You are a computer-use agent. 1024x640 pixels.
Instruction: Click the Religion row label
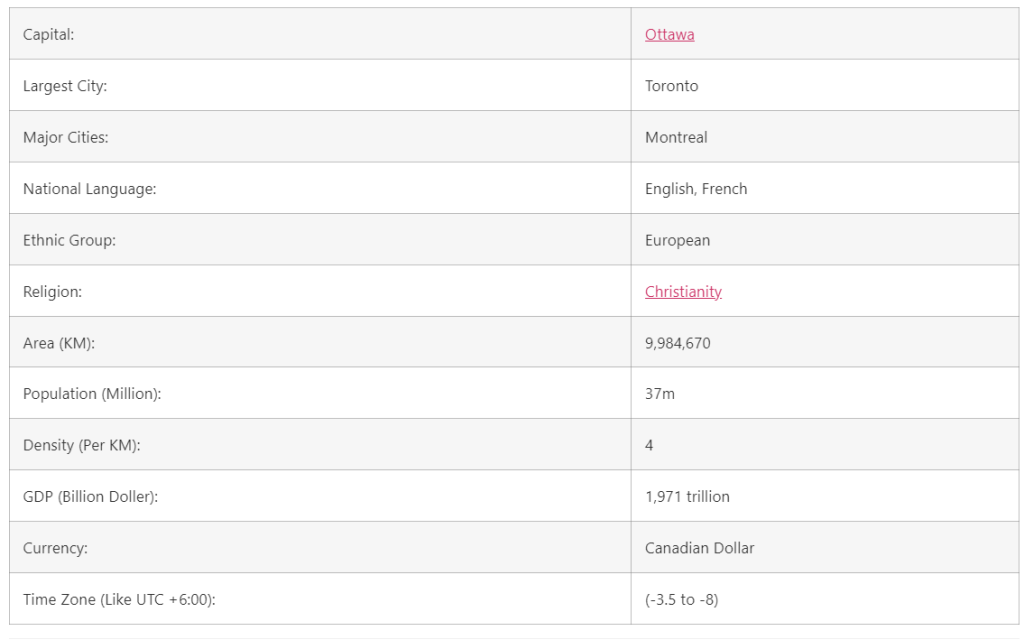pos(53,292)
